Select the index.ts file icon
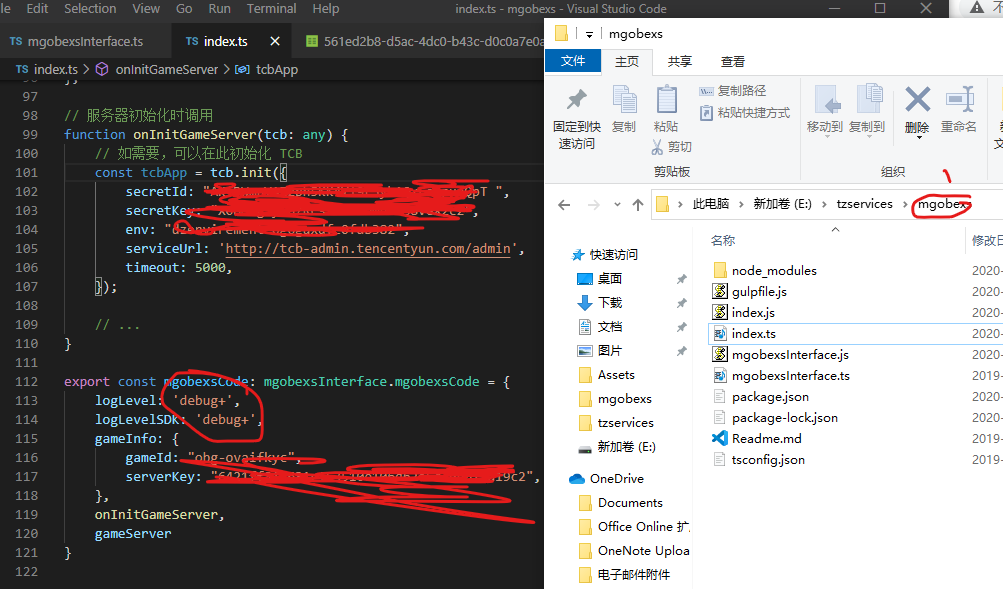The width and height of the screenshot is (1003, 589). coord(720,334)
